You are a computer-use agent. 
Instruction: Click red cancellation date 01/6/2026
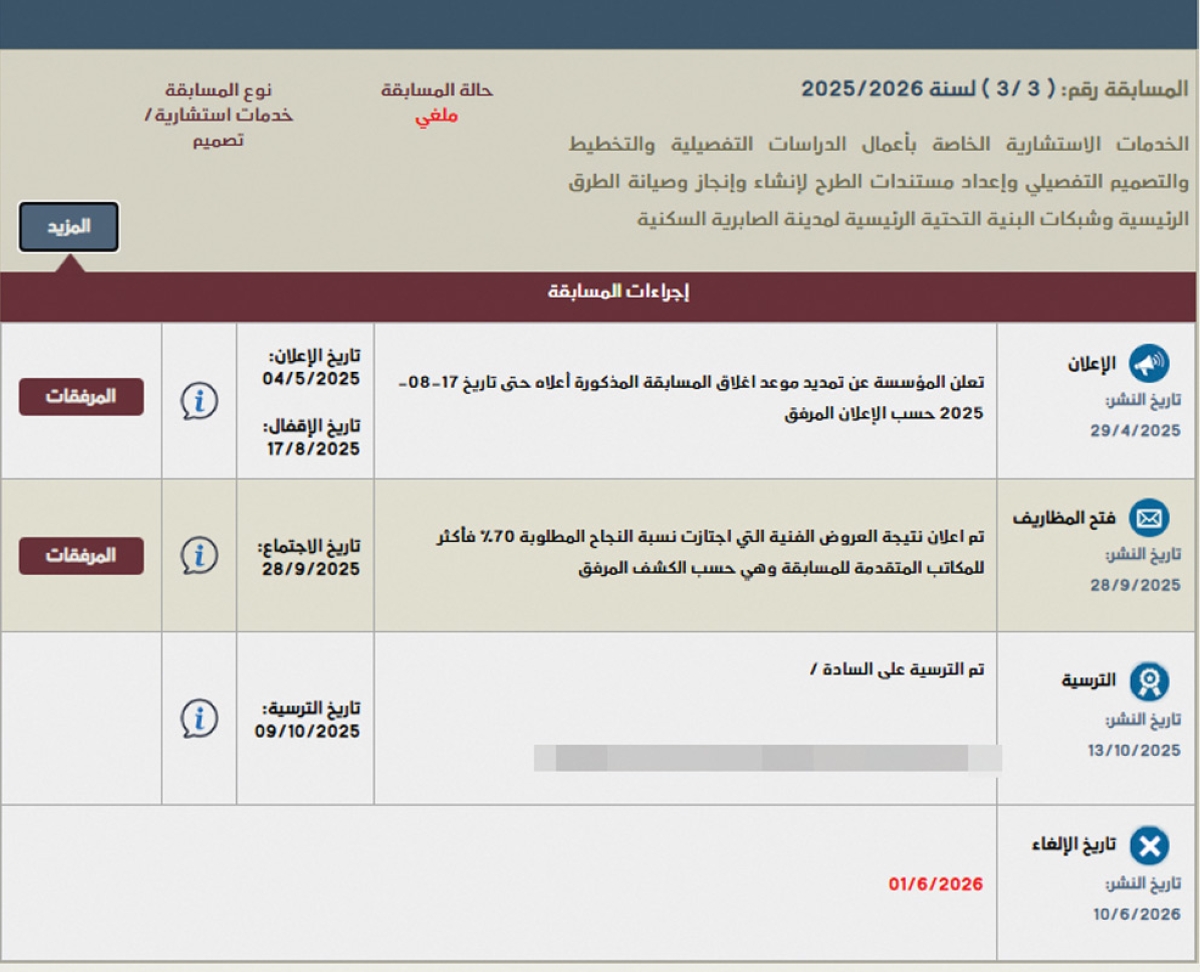click(x=936, y=884)
